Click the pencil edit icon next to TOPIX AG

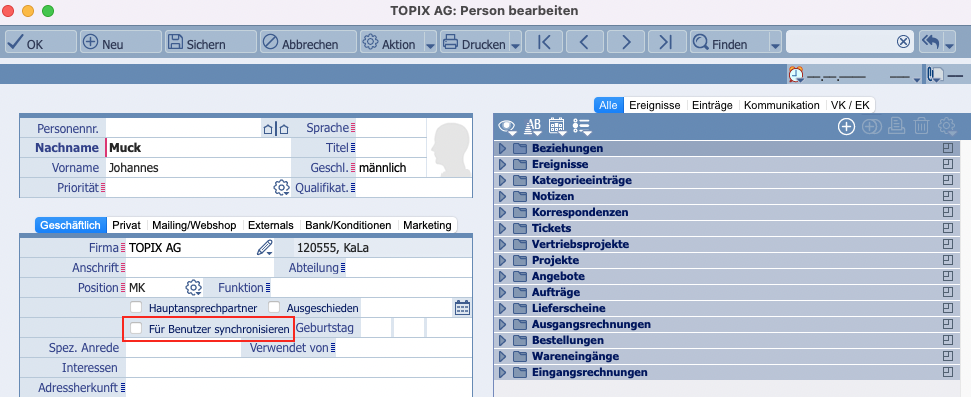click(x=264, y=248)
